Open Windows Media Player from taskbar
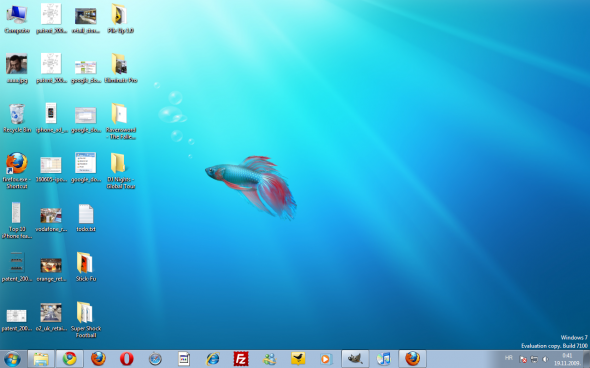 tap(326, 359)
